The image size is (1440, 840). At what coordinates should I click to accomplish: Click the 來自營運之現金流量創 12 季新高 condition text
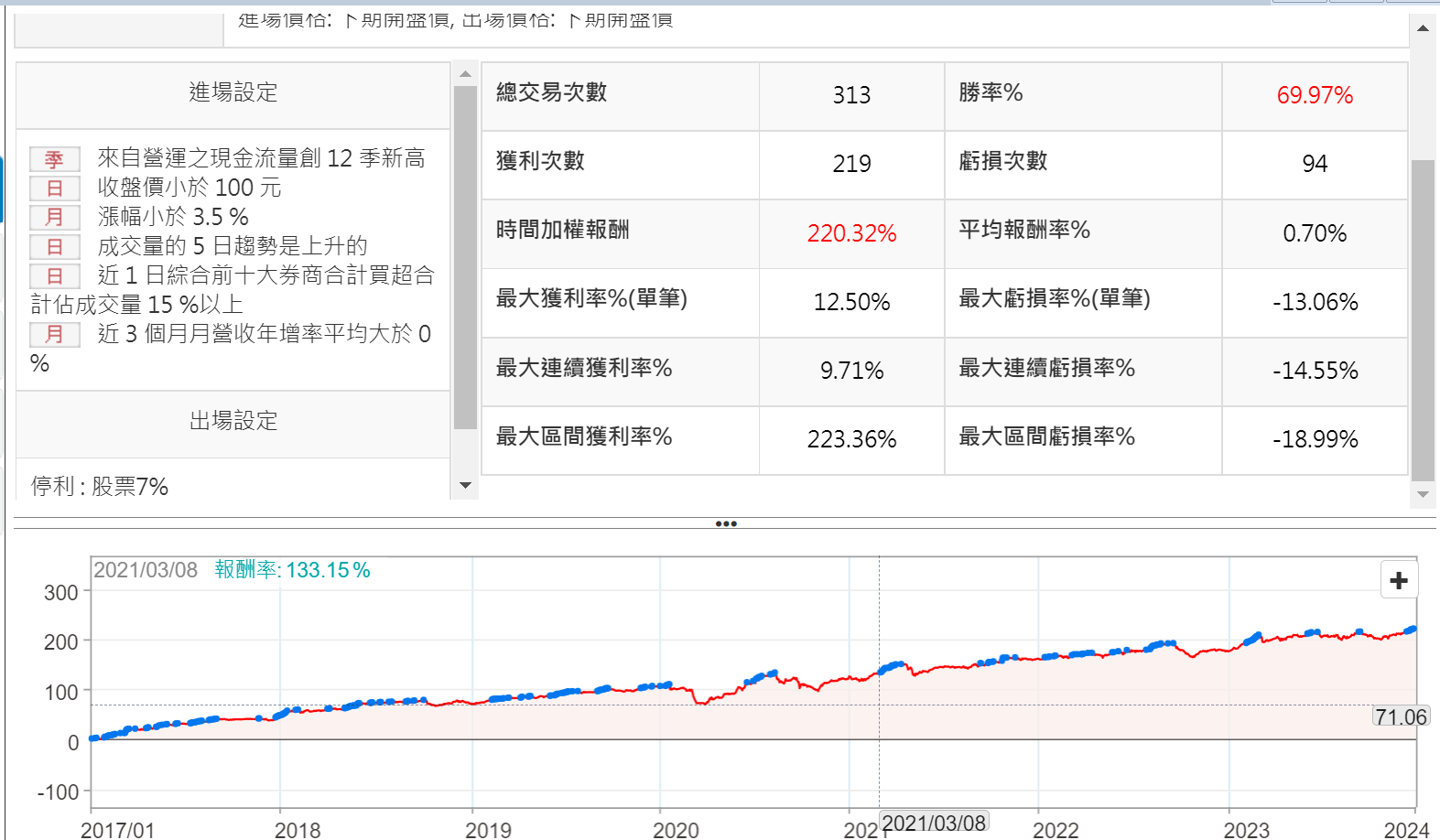coord(261,158)
